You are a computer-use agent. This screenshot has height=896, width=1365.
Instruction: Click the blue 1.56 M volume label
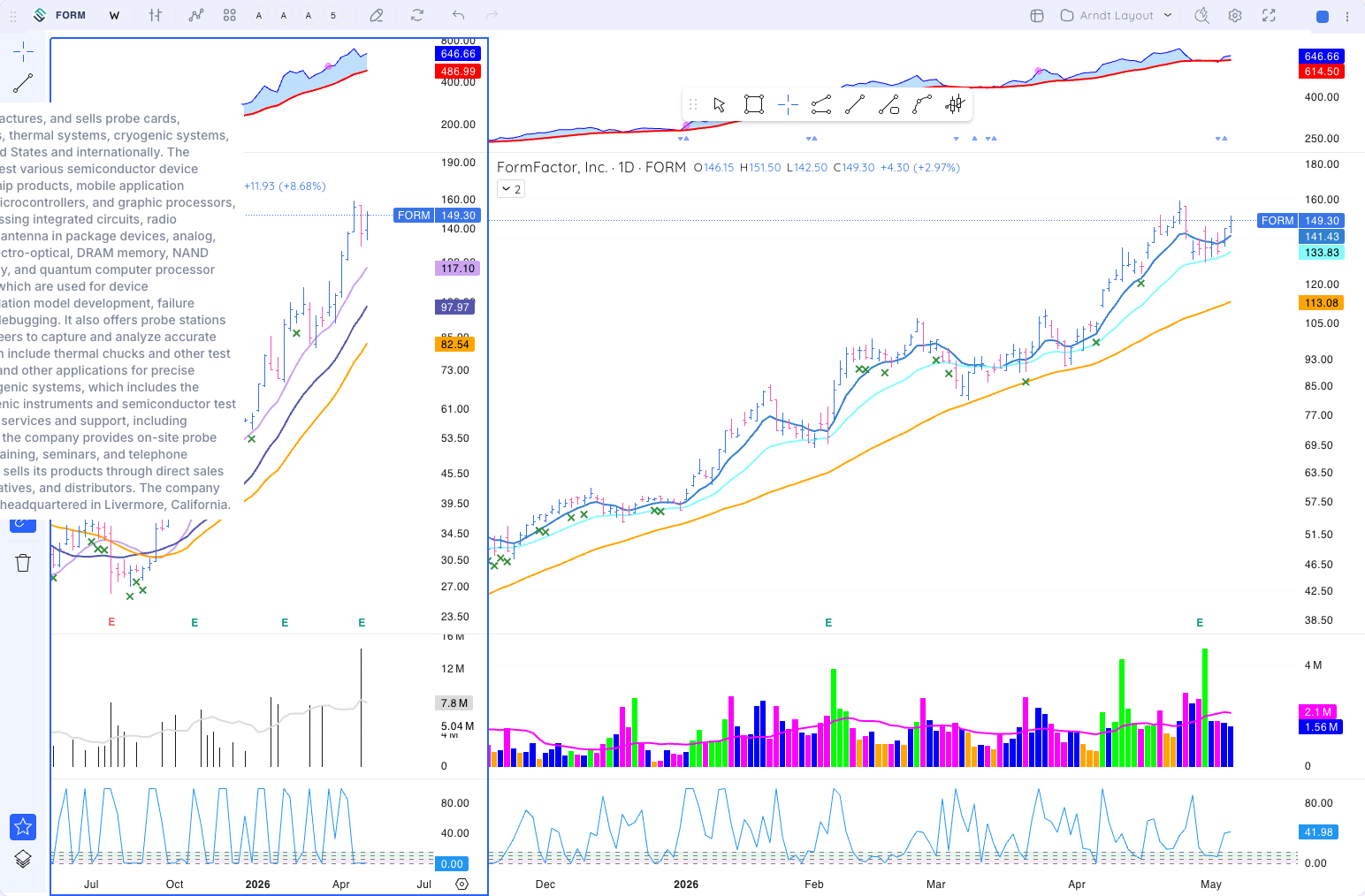(x=1322, y=727)
